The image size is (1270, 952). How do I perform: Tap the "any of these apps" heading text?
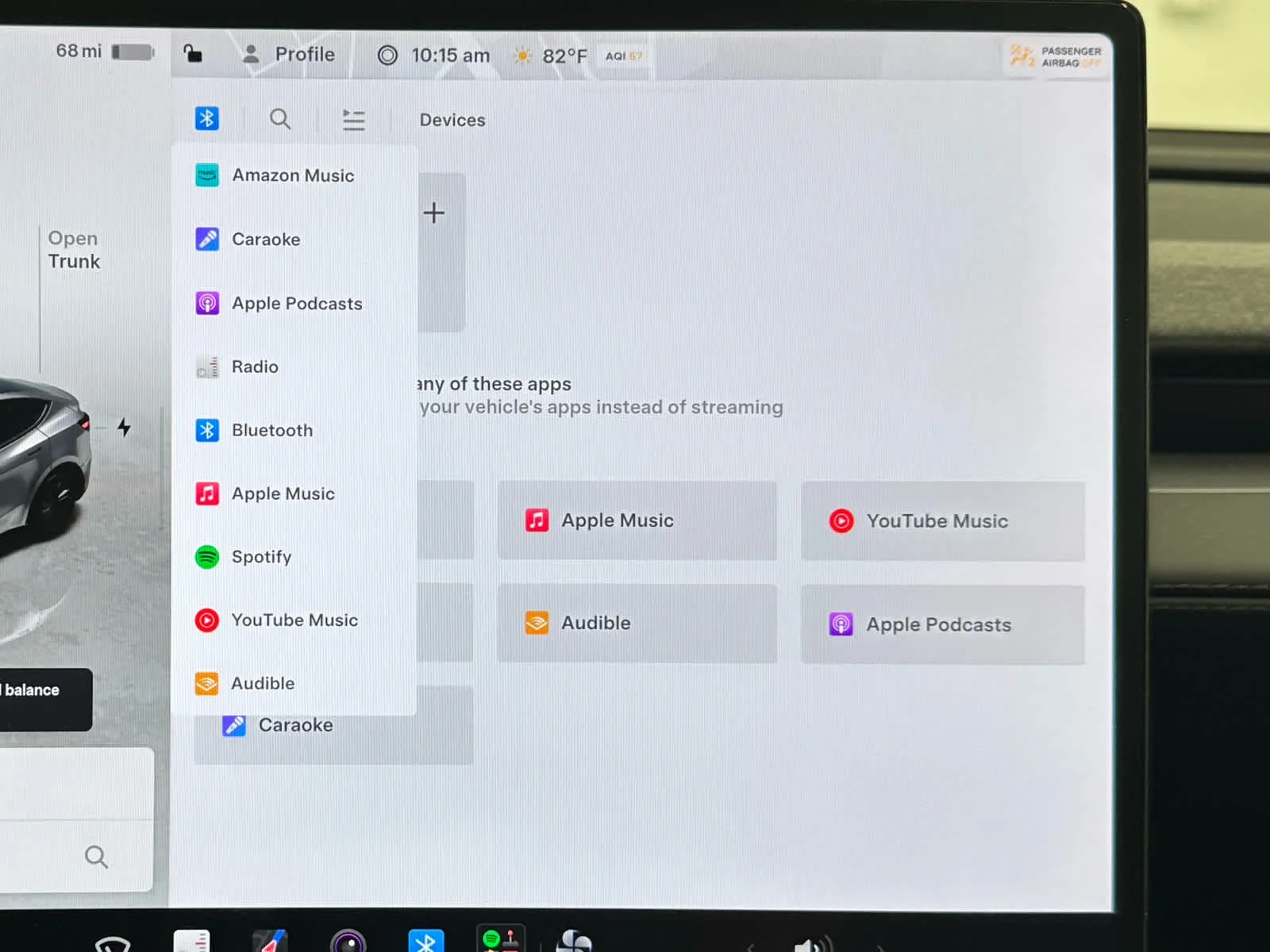494,384
